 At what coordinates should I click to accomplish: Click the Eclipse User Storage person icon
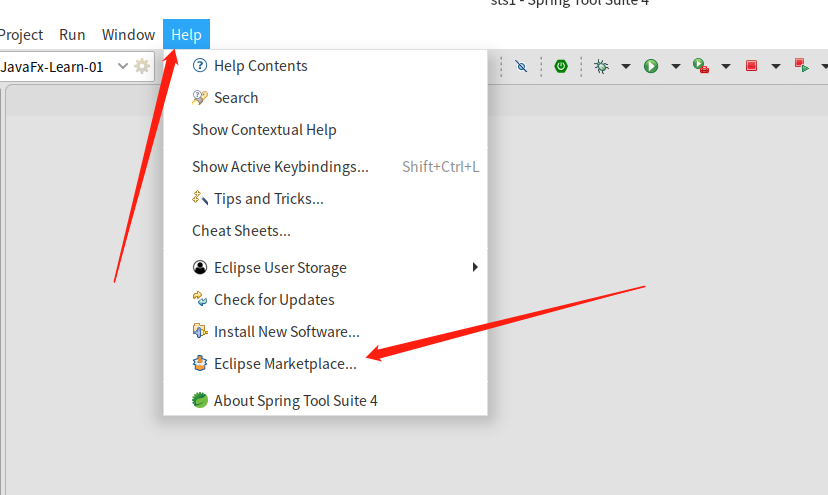pyautogui.click(x=200, y=267)
